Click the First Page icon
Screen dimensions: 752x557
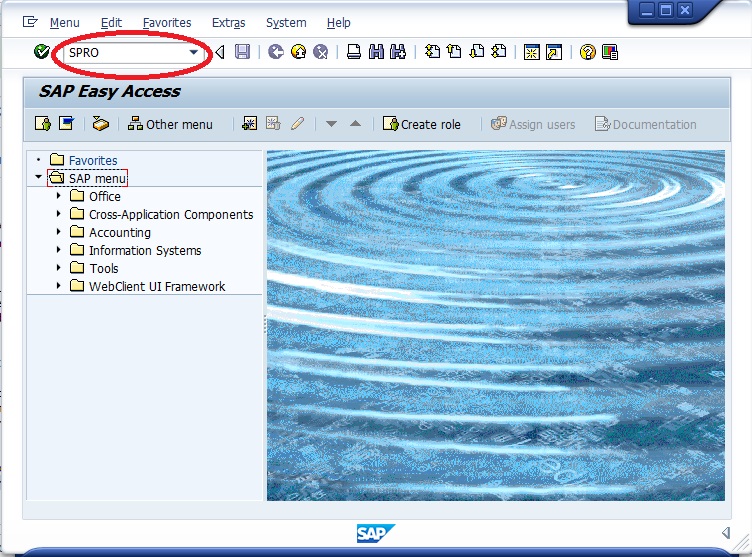[x=432, y=51]
